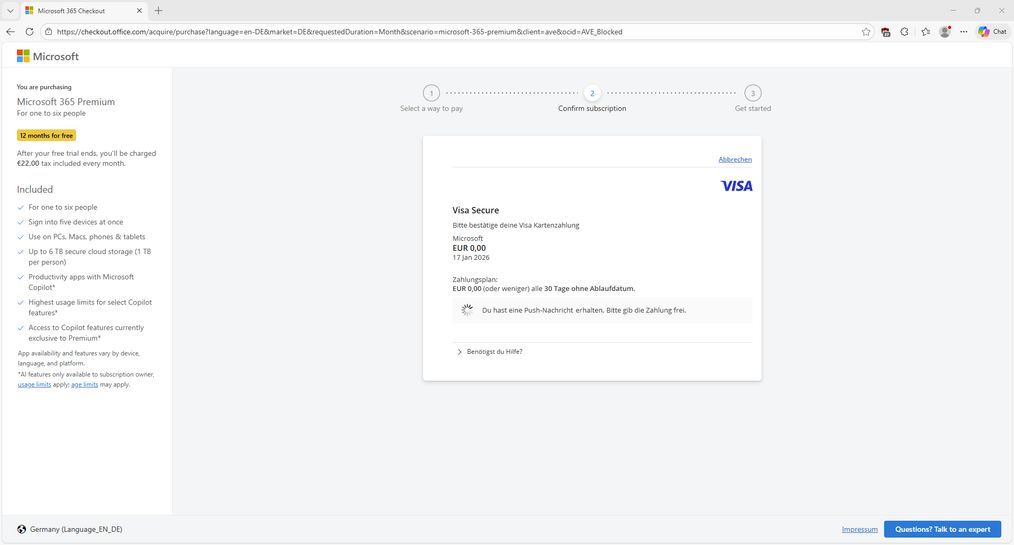
Task: Open the age limits link
Action: click(x=85, y=385)
